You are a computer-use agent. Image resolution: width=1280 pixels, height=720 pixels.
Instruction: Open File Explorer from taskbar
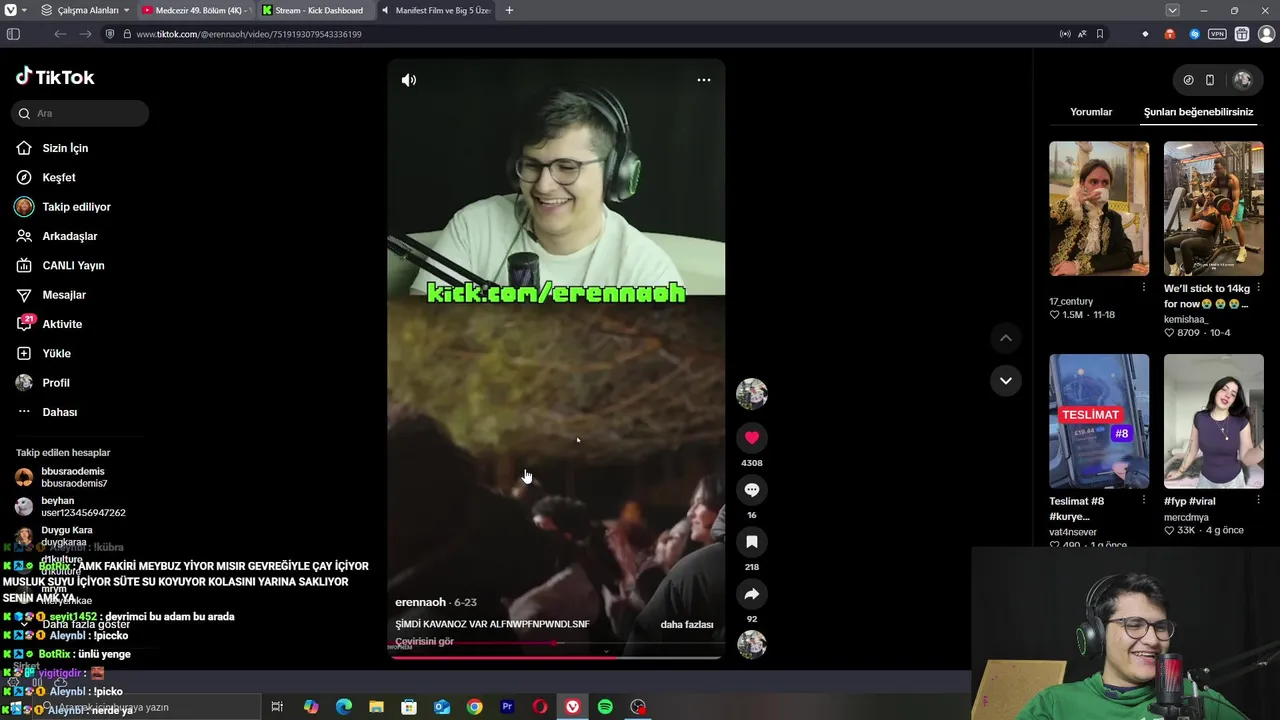[376, 707]
